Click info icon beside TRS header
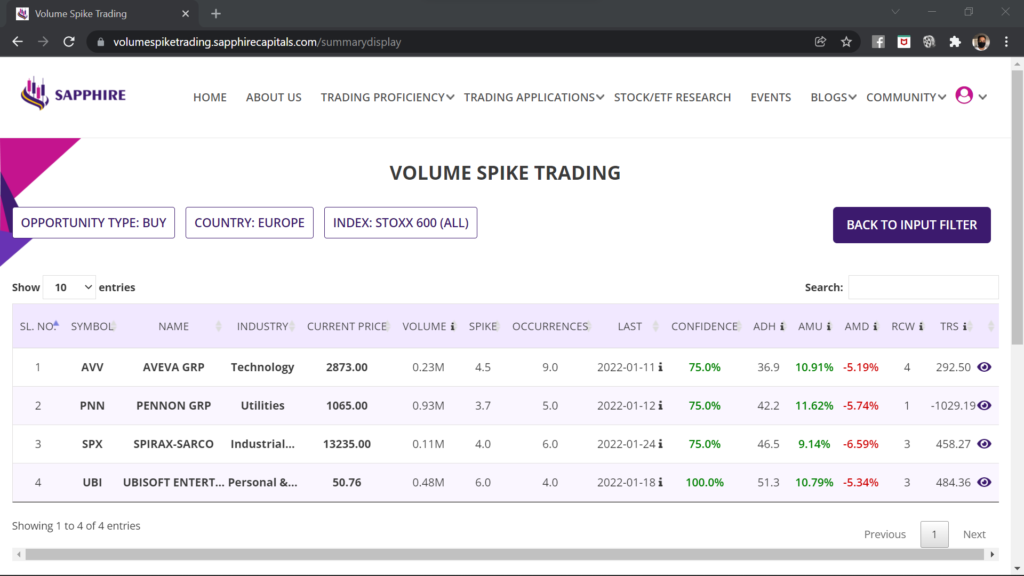The height and width of the screenshot is (576, 1024). (964, 326)
